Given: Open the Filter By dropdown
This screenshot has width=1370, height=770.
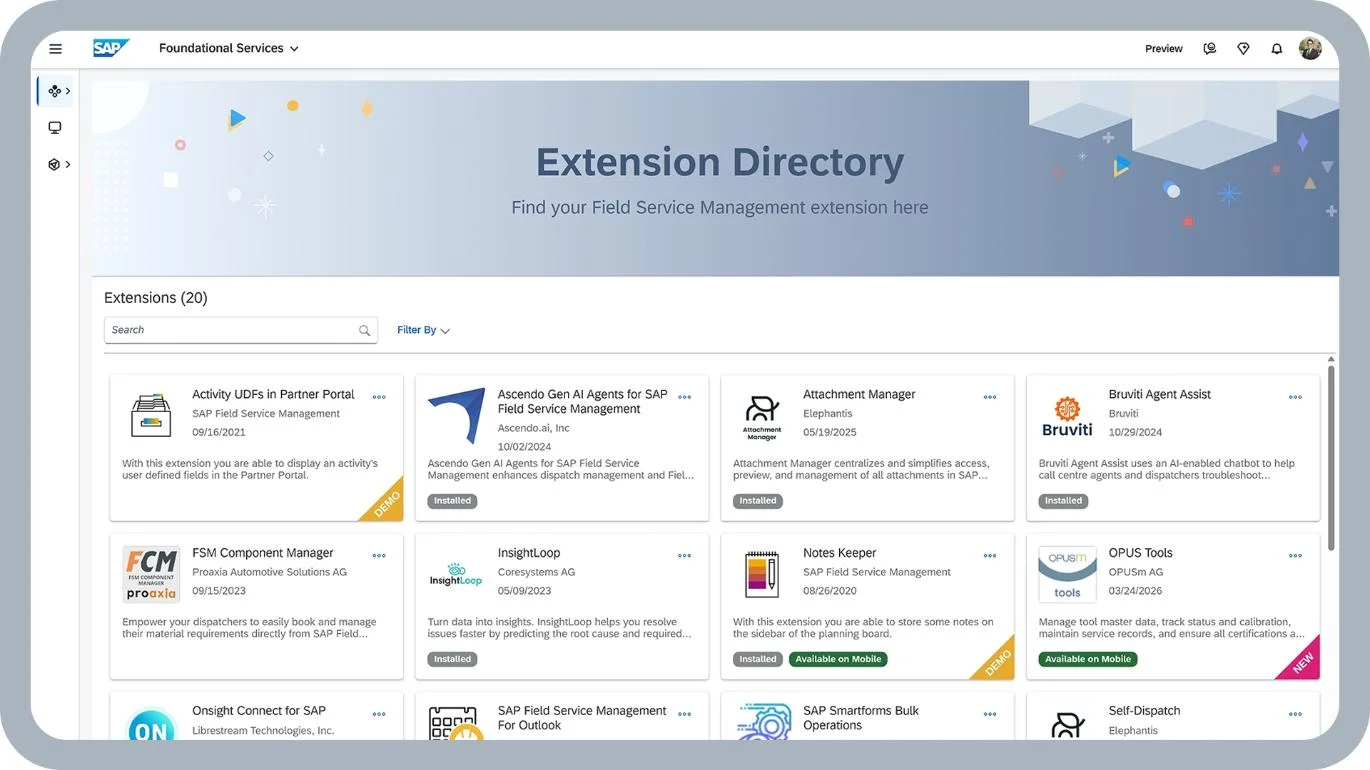Looking at the screenshot, I should (x=423, y=330).
